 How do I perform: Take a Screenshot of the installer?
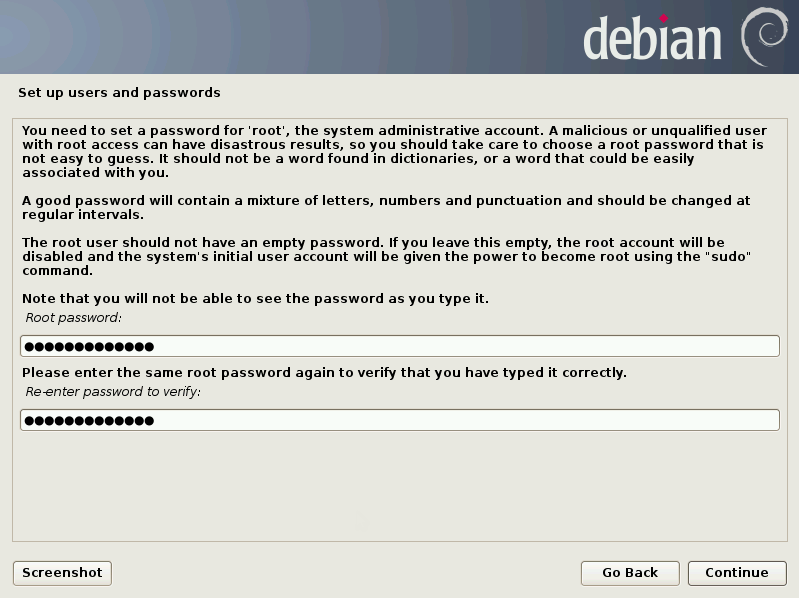62,573
